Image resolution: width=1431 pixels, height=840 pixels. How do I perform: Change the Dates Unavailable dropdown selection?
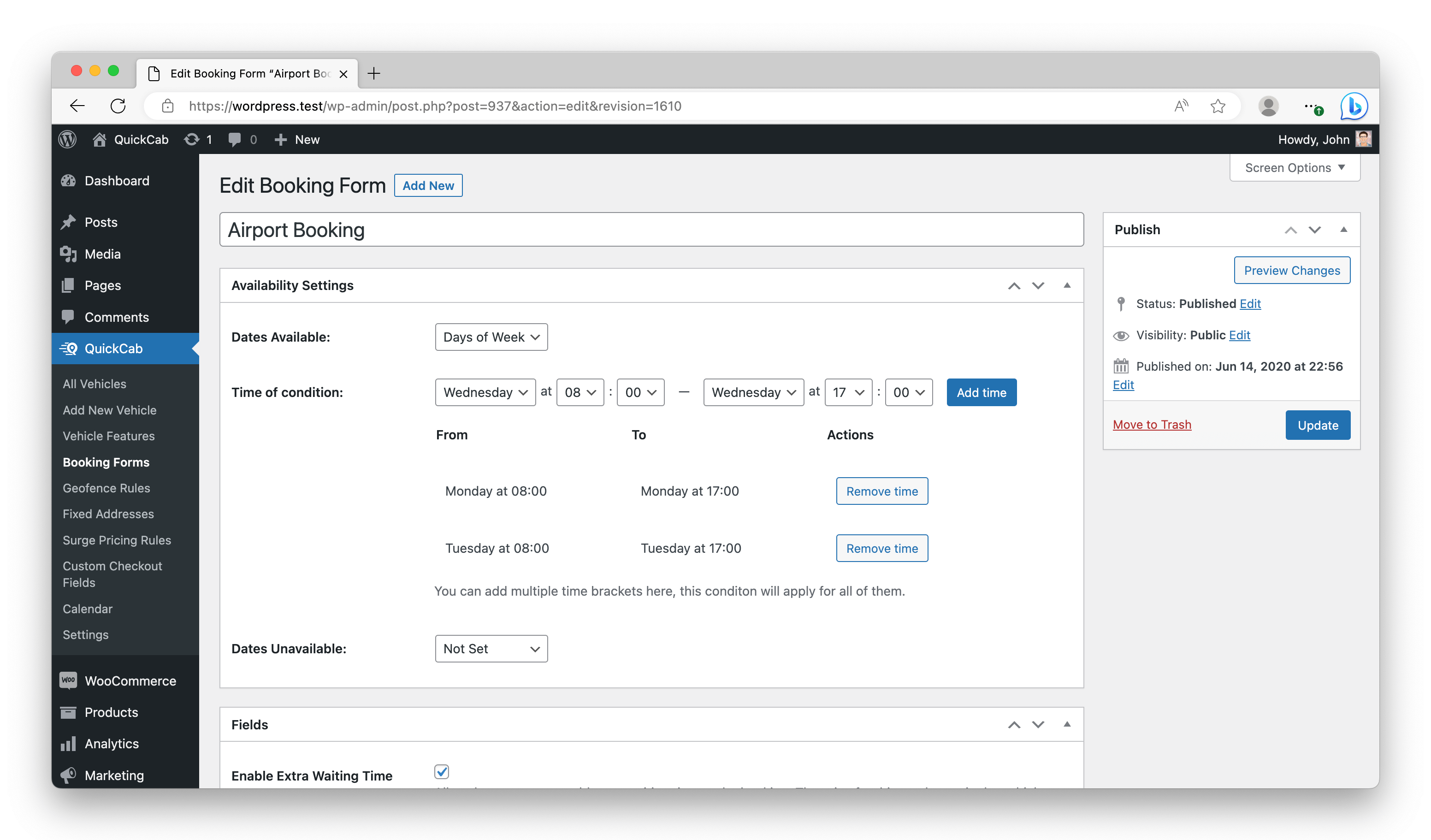click(x=491, y=648)
